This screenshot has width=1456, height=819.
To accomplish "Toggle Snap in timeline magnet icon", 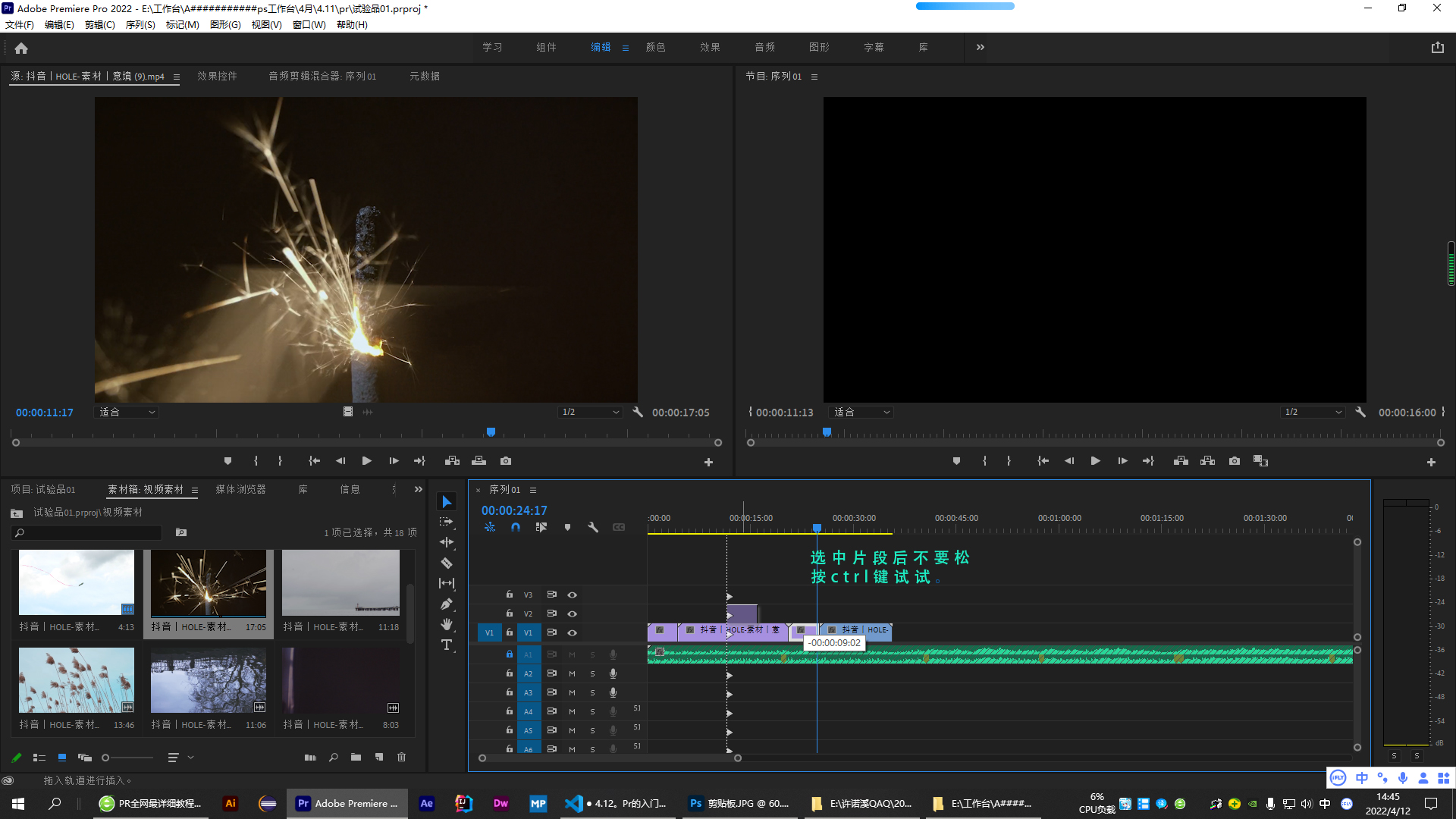I will [516, 527].
